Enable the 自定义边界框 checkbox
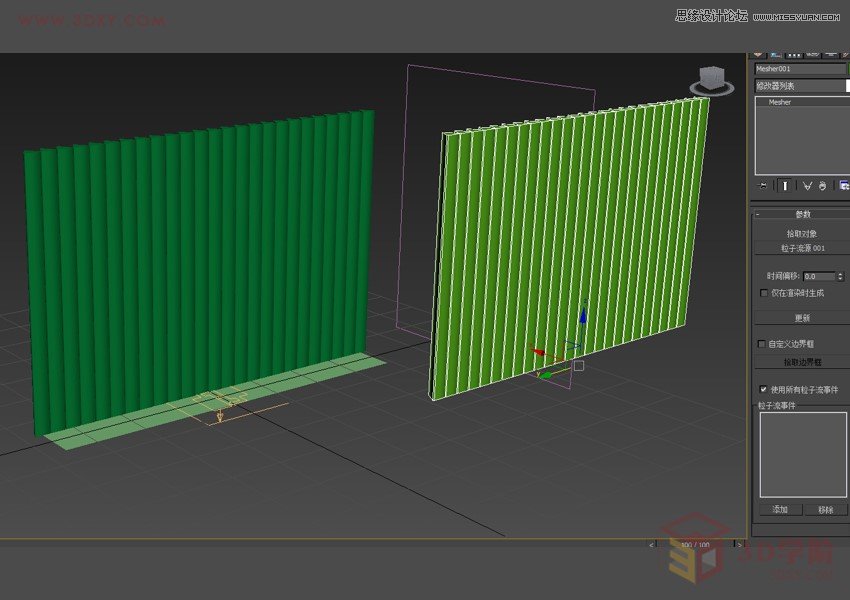 click(x=762, y=343)
